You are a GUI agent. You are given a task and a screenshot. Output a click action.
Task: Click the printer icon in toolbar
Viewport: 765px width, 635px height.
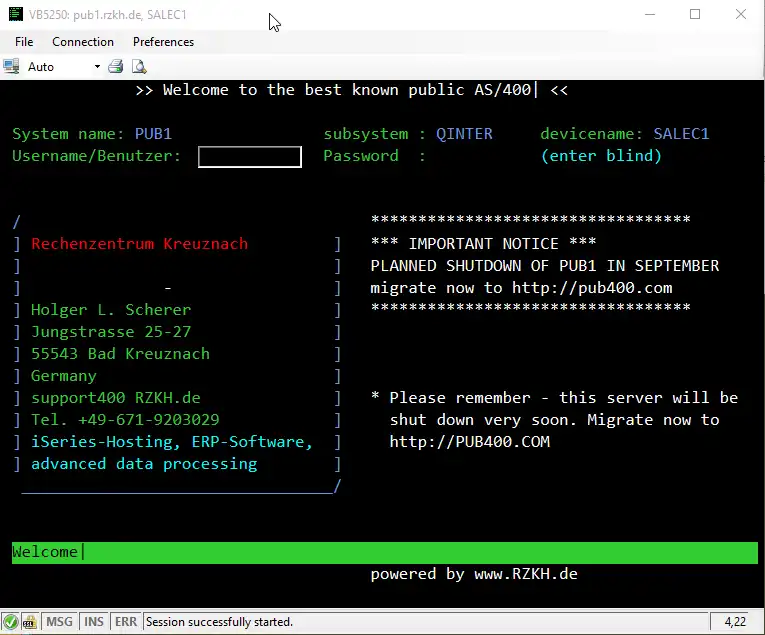116,66
